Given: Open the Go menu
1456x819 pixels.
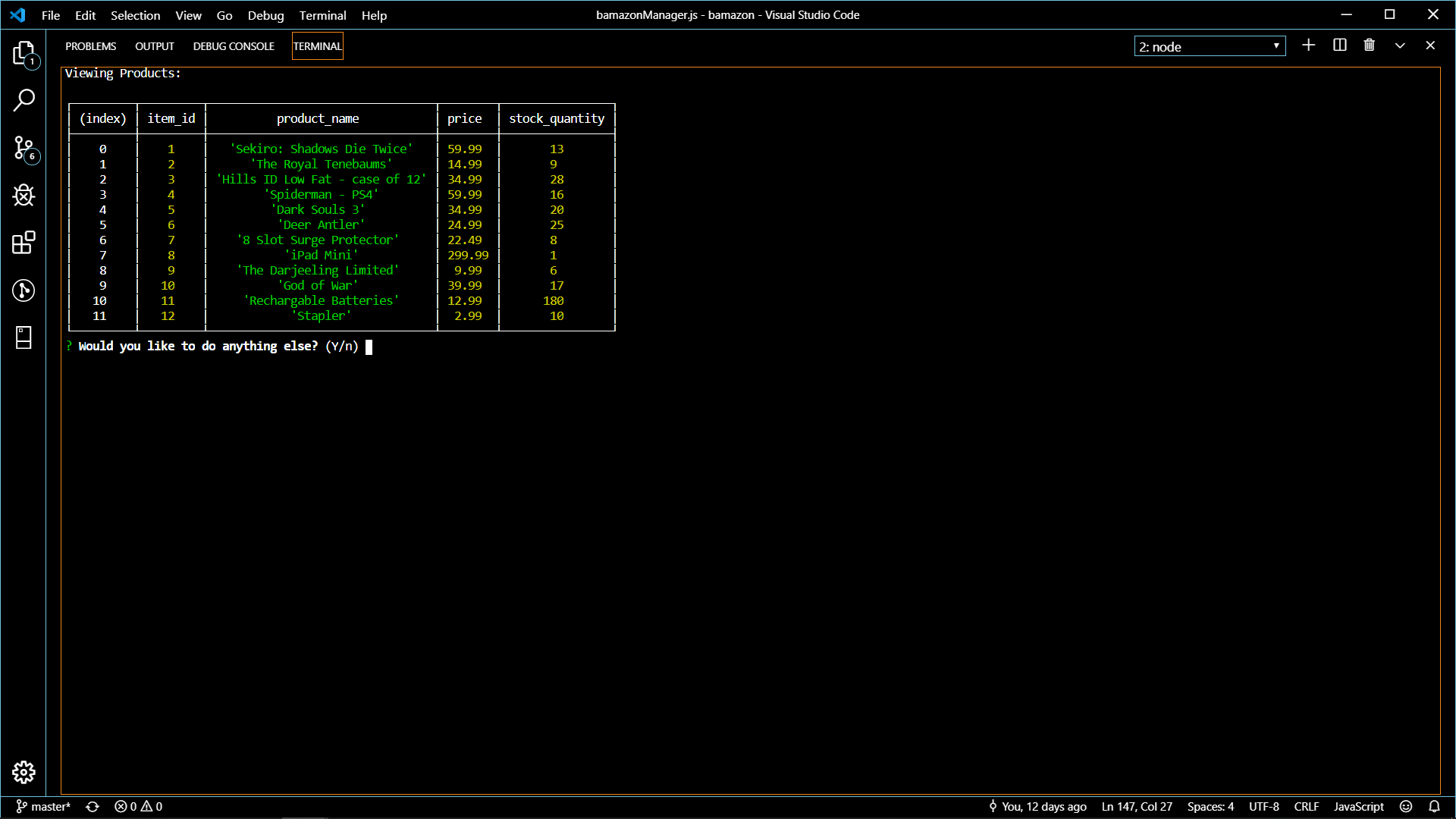Looking at the screenshot, I should tap(224, 15).
